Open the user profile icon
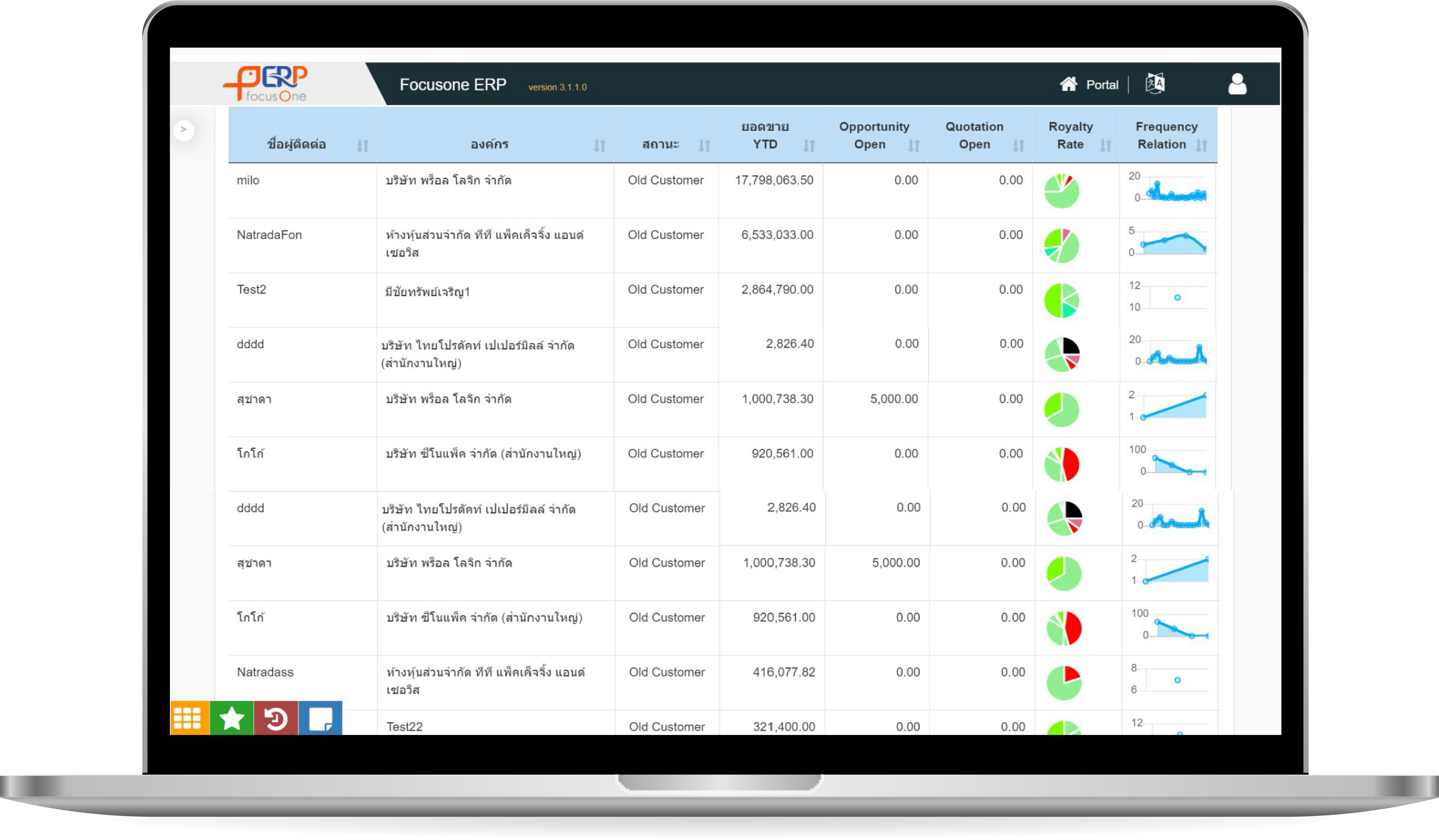Image resolution: width=1439 pixels, height=840 pixels. click(x=1237, y=84)
